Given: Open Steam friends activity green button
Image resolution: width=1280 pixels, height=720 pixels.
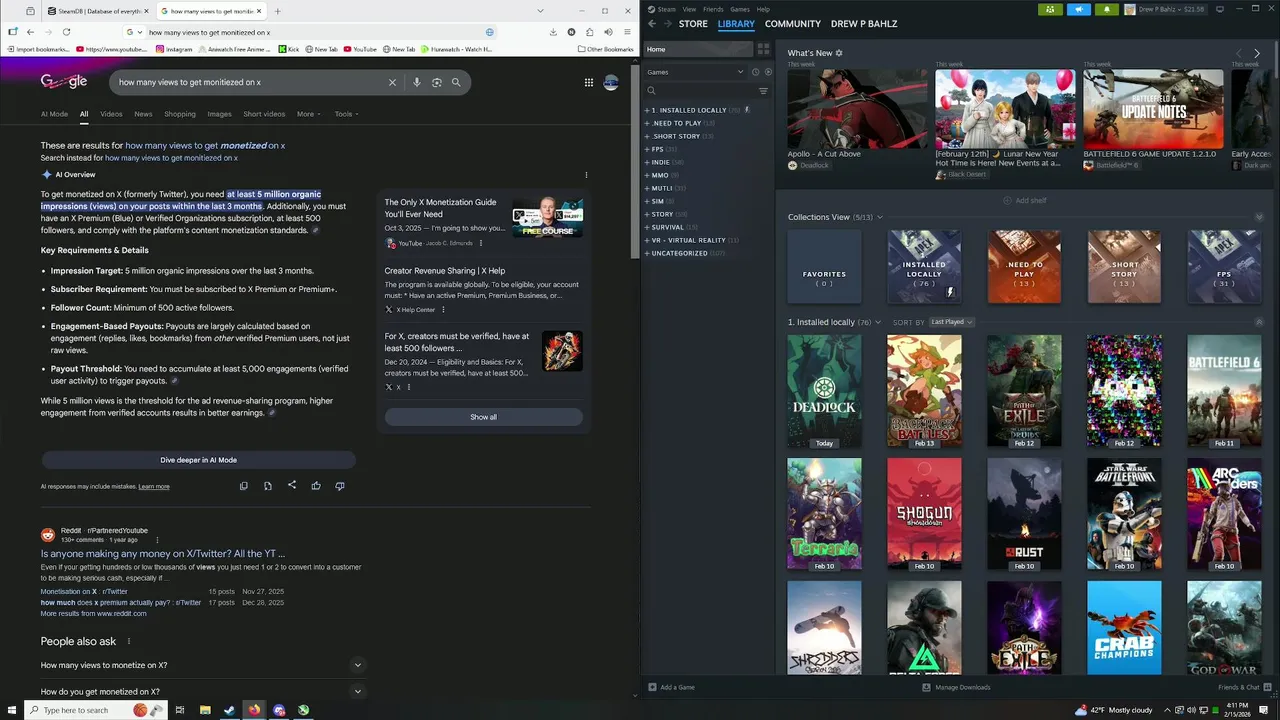Looking at the screenshot, I should click(x=1051, y=9).
